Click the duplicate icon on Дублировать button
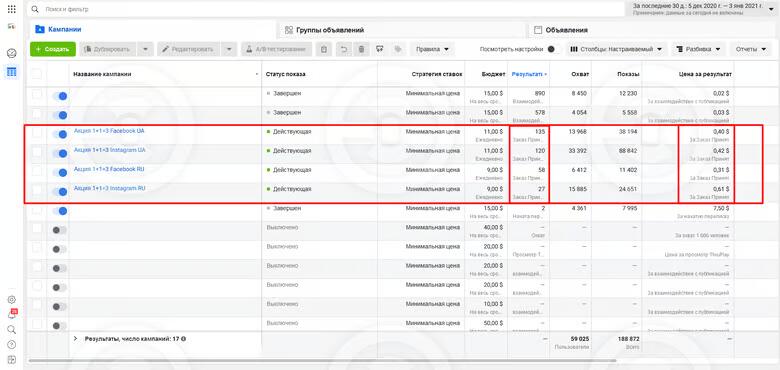Image resolution: width=780 pixels, height=370 pixels. pyautogui.click(x=88, y=49)
